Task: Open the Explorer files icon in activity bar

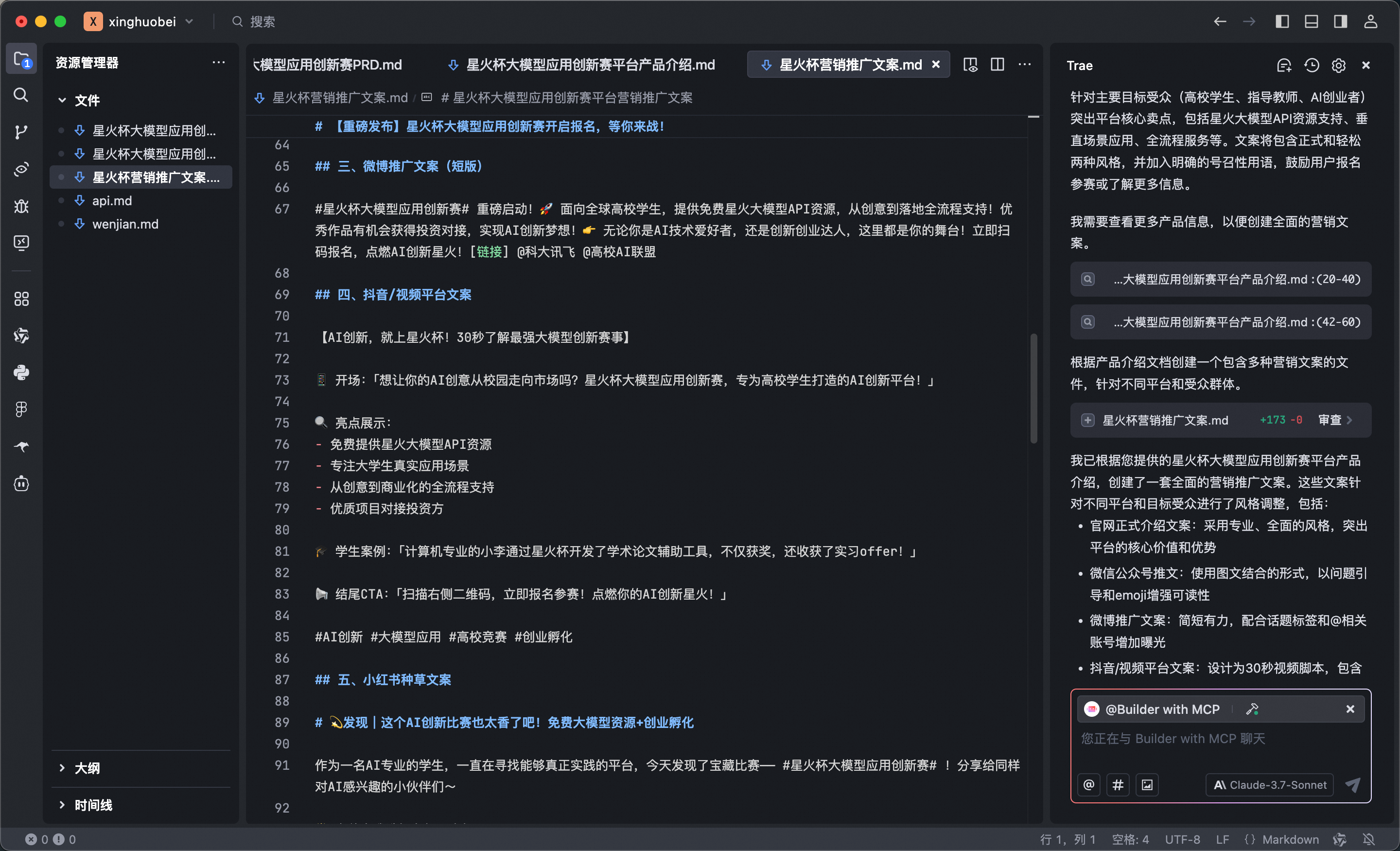Action: tap(21, 59)
